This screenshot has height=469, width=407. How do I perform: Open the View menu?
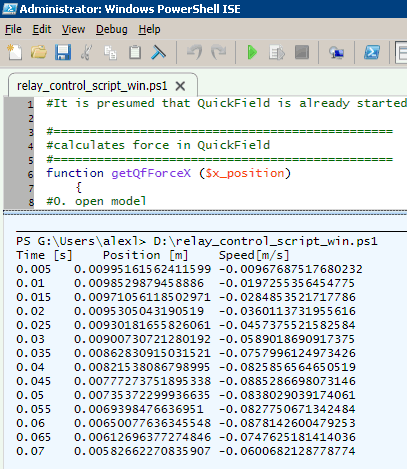point(73,29)
